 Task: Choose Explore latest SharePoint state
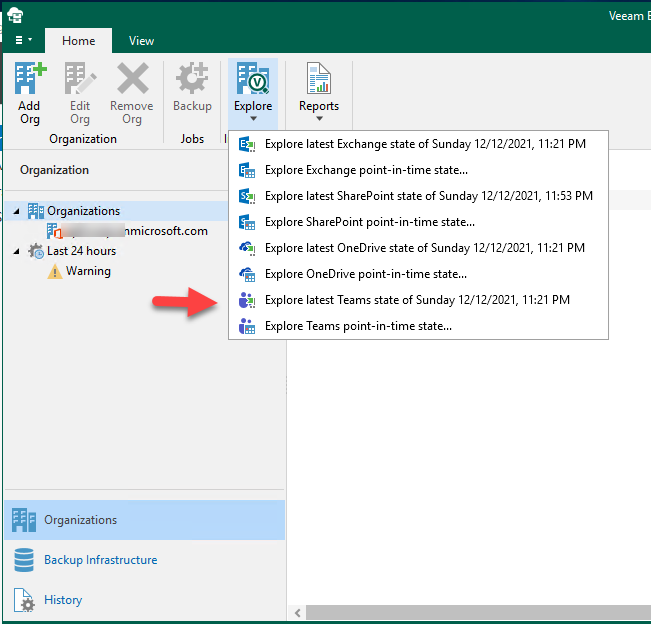point(428,196)
